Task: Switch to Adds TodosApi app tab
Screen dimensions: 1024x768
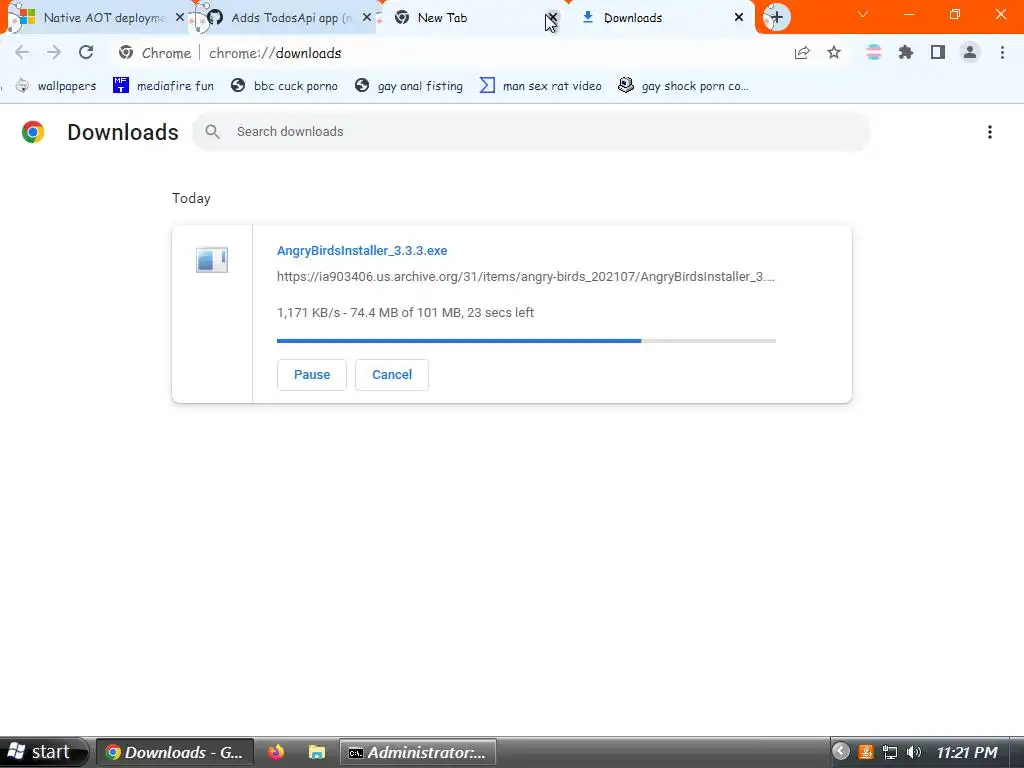Action: click(284, 18)
